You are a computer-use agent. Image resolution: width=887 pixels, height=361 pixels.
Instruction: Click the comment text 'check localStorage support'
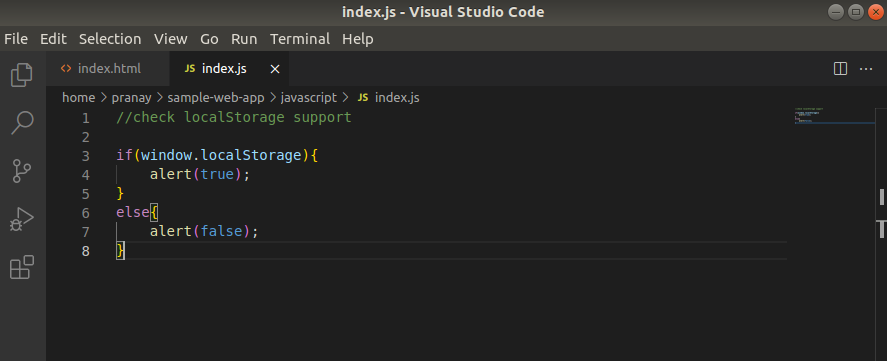[x=242, y=117]
